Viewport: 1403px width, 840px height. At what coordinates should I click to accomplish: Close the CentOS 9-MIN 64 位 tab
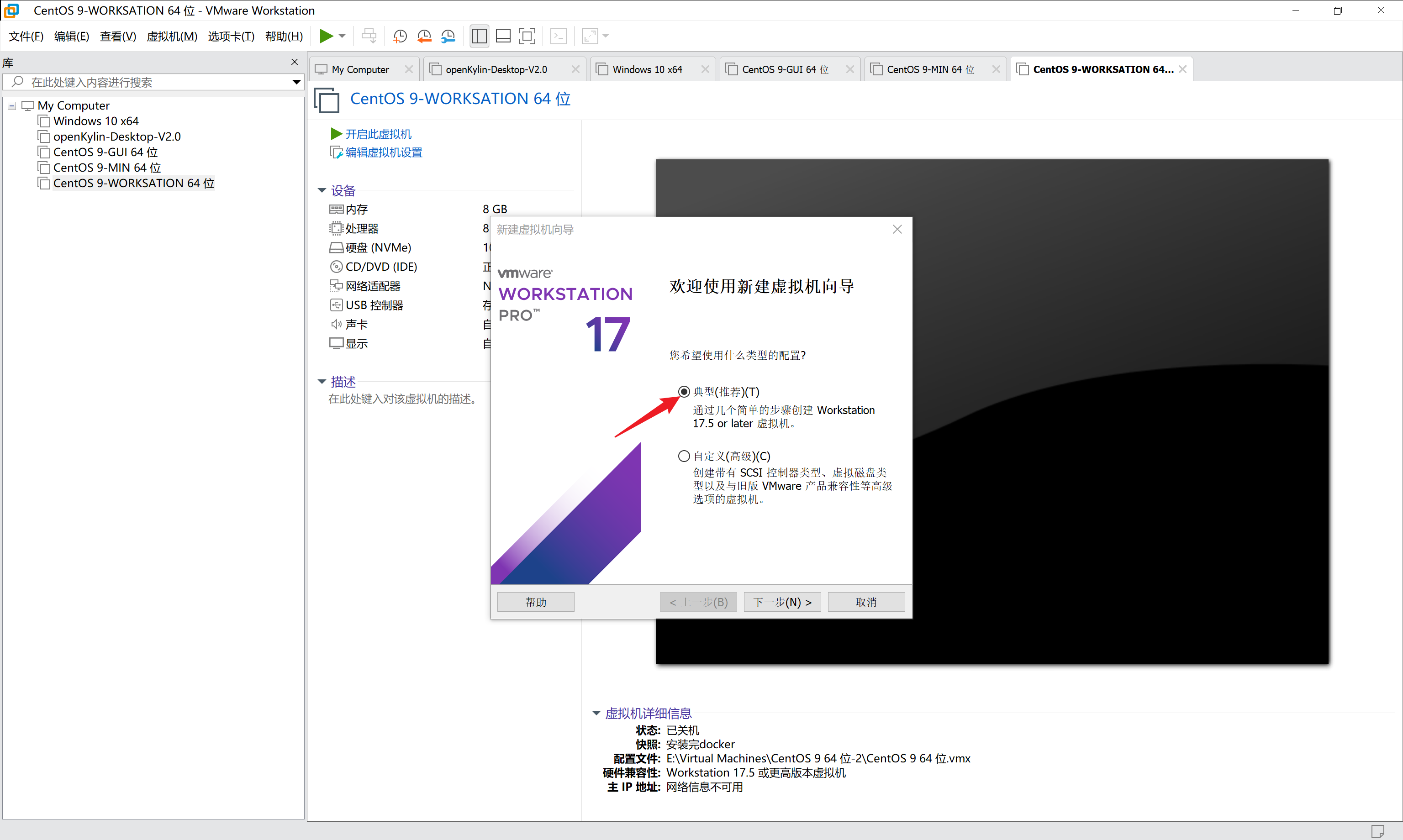pyautogui.click(x=996, y=69)
